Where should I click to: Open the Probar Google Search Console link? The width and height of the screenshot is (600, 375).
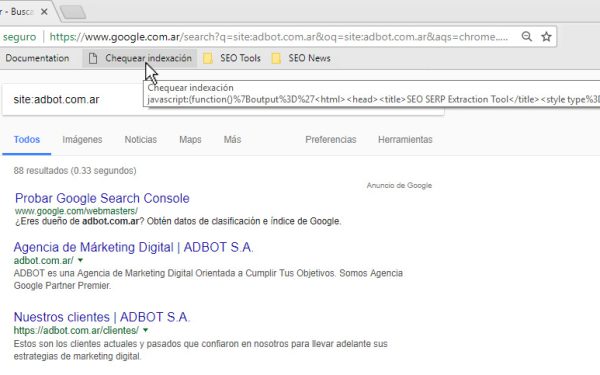pos(102,198)
